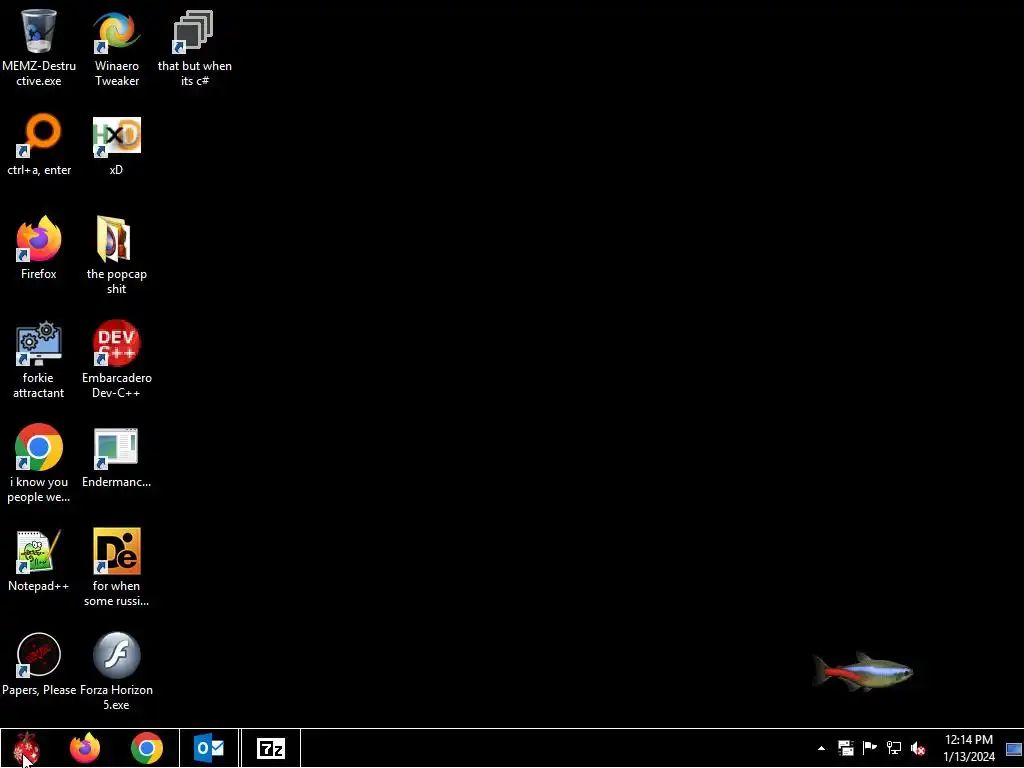Select the Winaero Tweaker shortcut
The width and height of the screenshot is (1024, 768).
pos(117,32)
